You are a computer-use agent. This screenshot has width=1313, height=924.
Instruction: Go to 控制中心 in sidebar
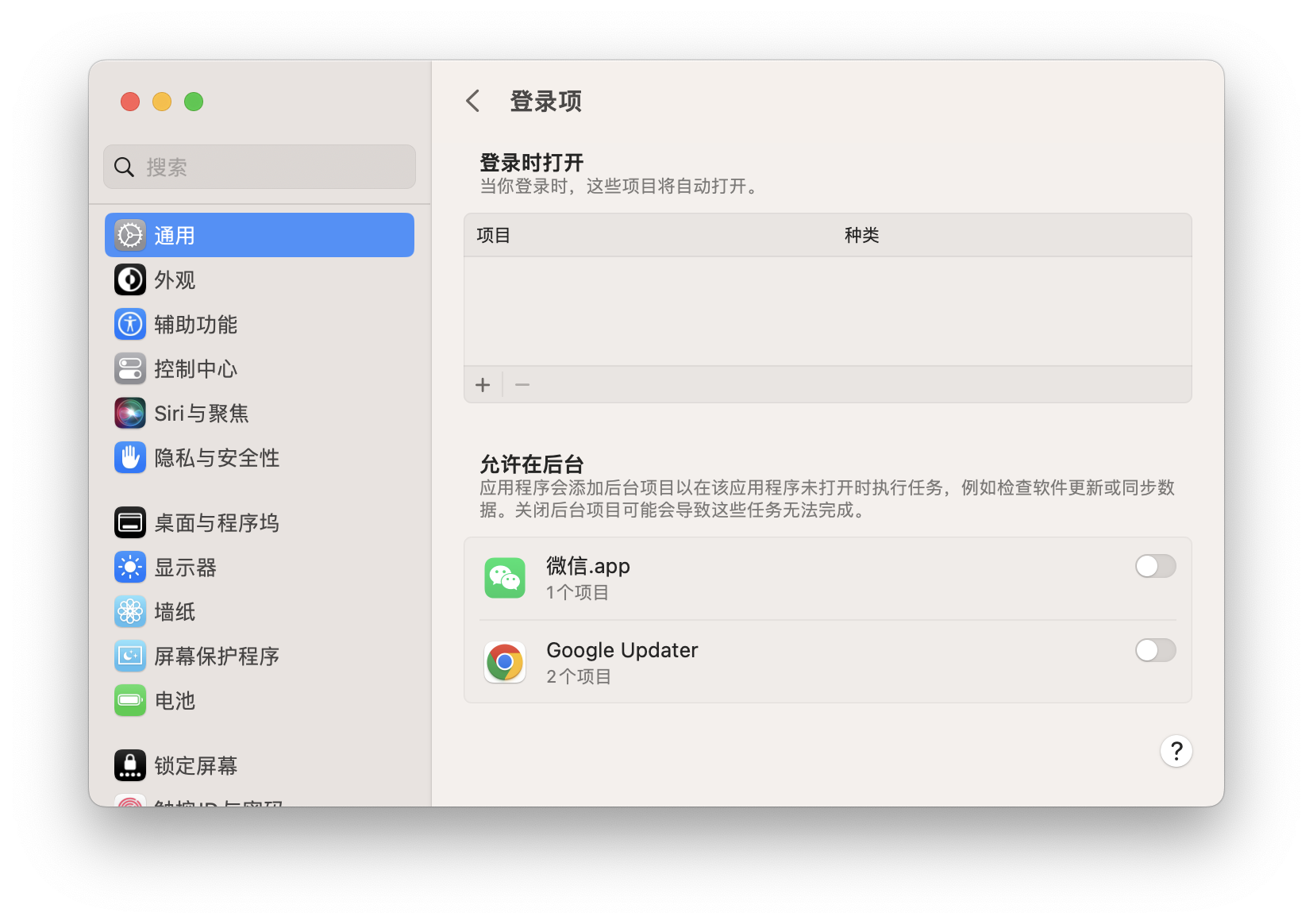point(196,369)
